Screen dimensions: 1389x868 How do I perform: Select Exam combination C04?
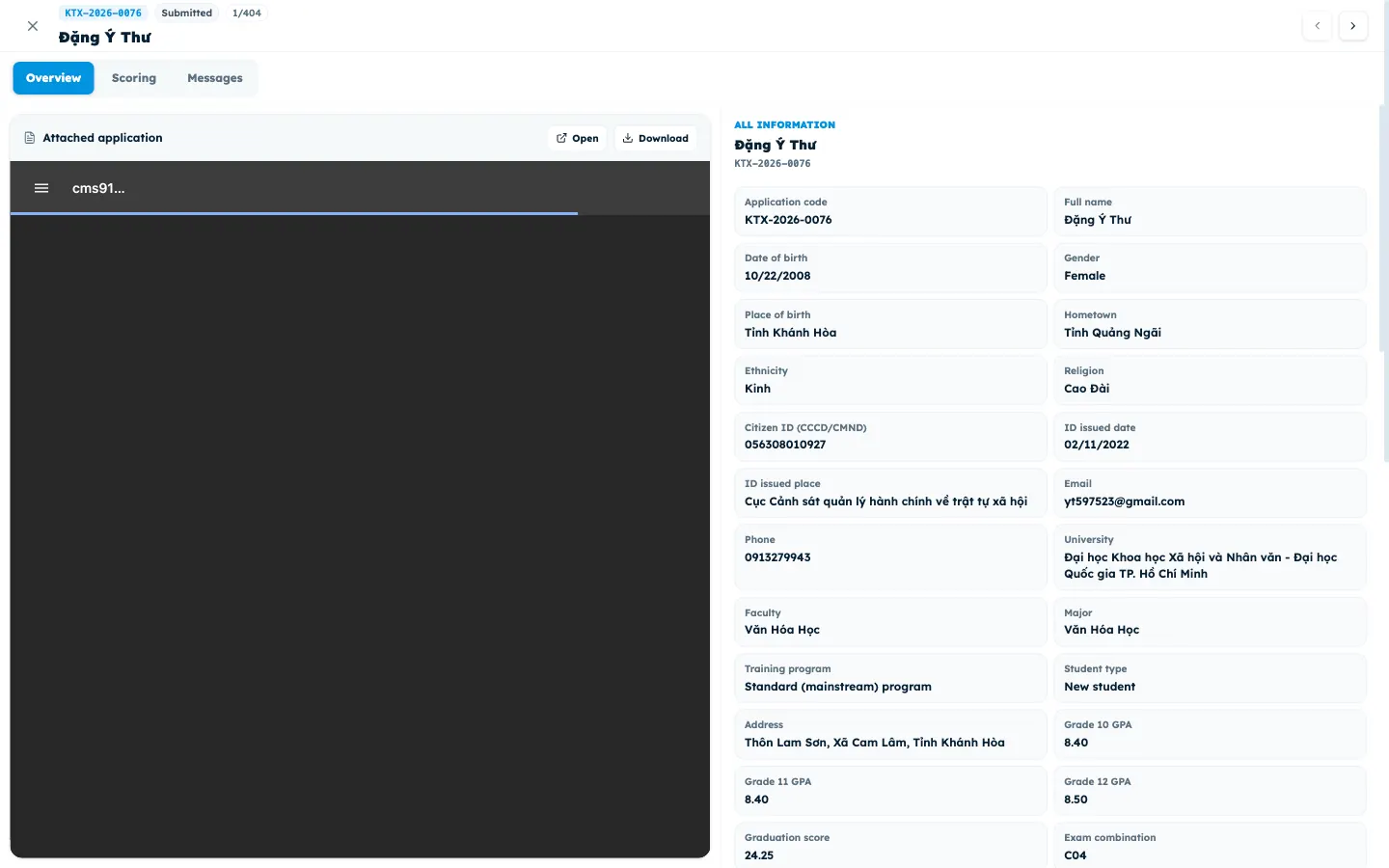pos(1075,855)
